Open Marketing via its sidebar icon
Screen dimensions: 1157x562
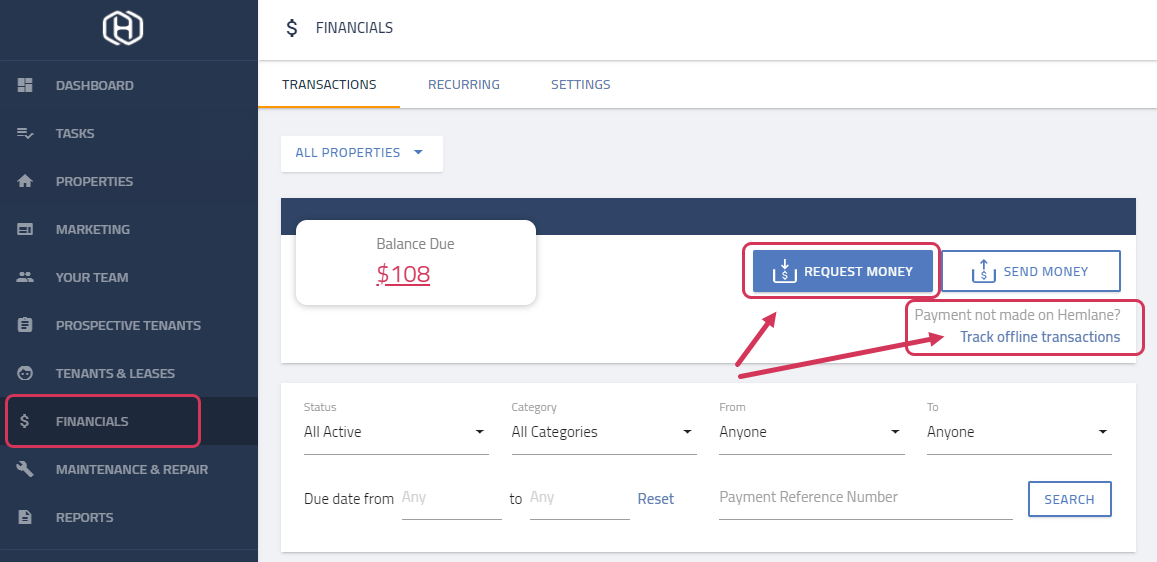pos(25,229)
